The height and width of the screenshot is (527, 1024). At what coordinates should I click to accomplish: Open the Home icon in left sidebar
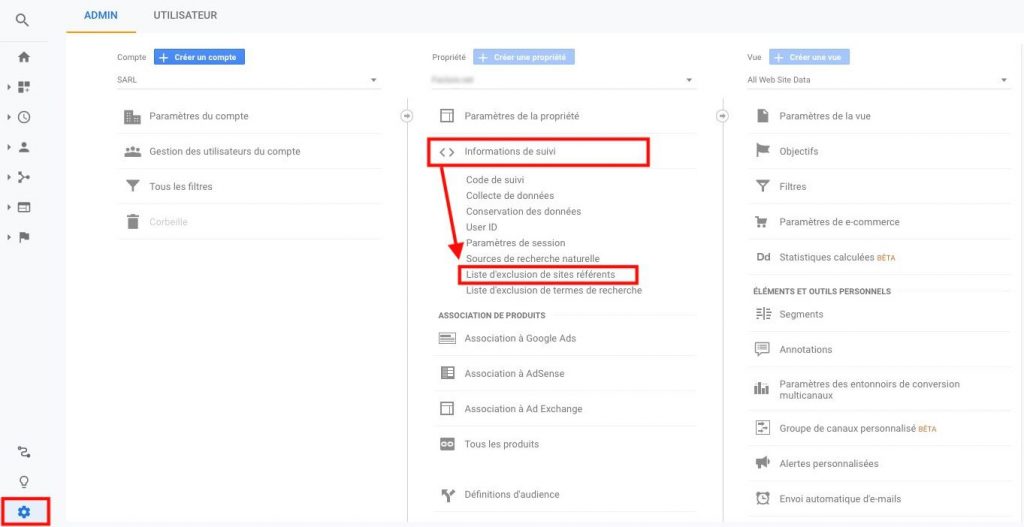click(24, 57)
